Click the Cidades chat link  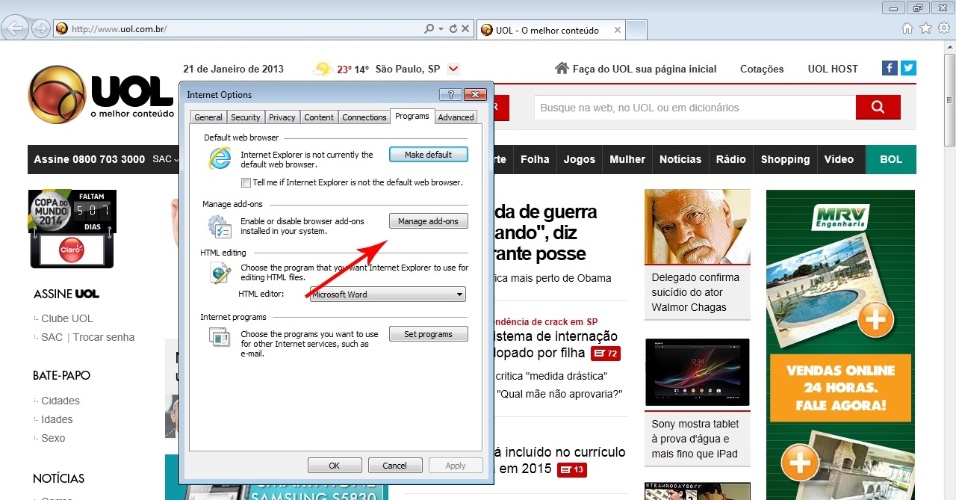pos(60,401)
